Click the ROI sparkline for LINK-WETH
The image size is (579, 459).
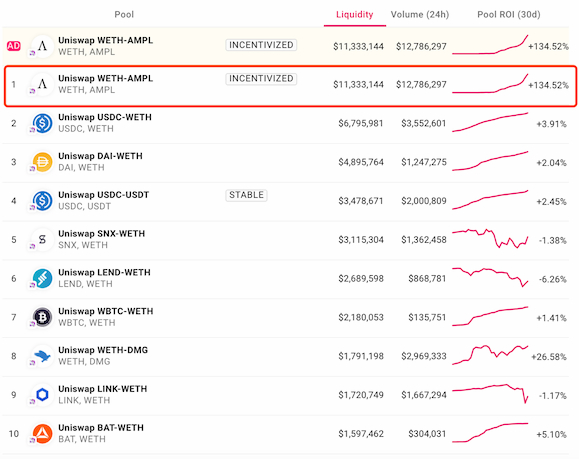pos(490,394)
